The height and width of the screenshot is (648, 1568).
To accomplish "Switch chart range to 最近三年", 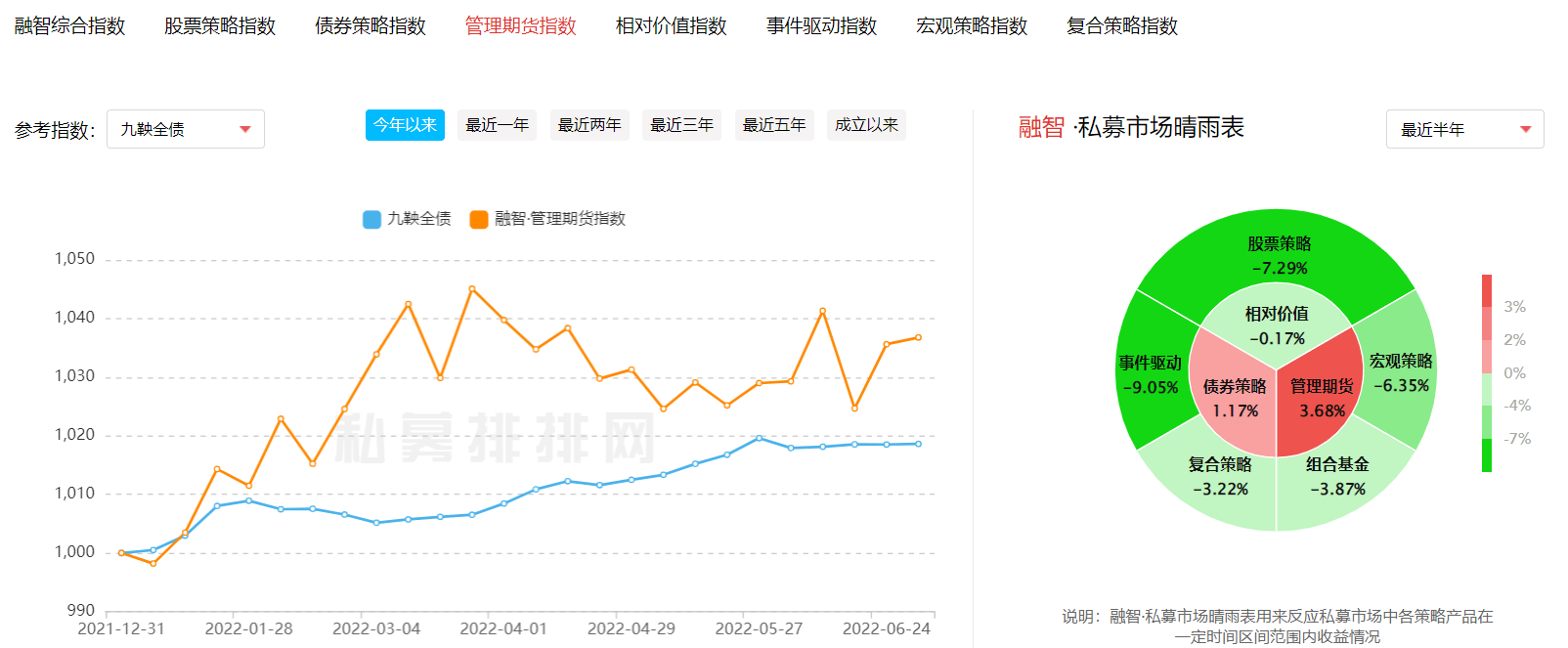I will [681, 125].
